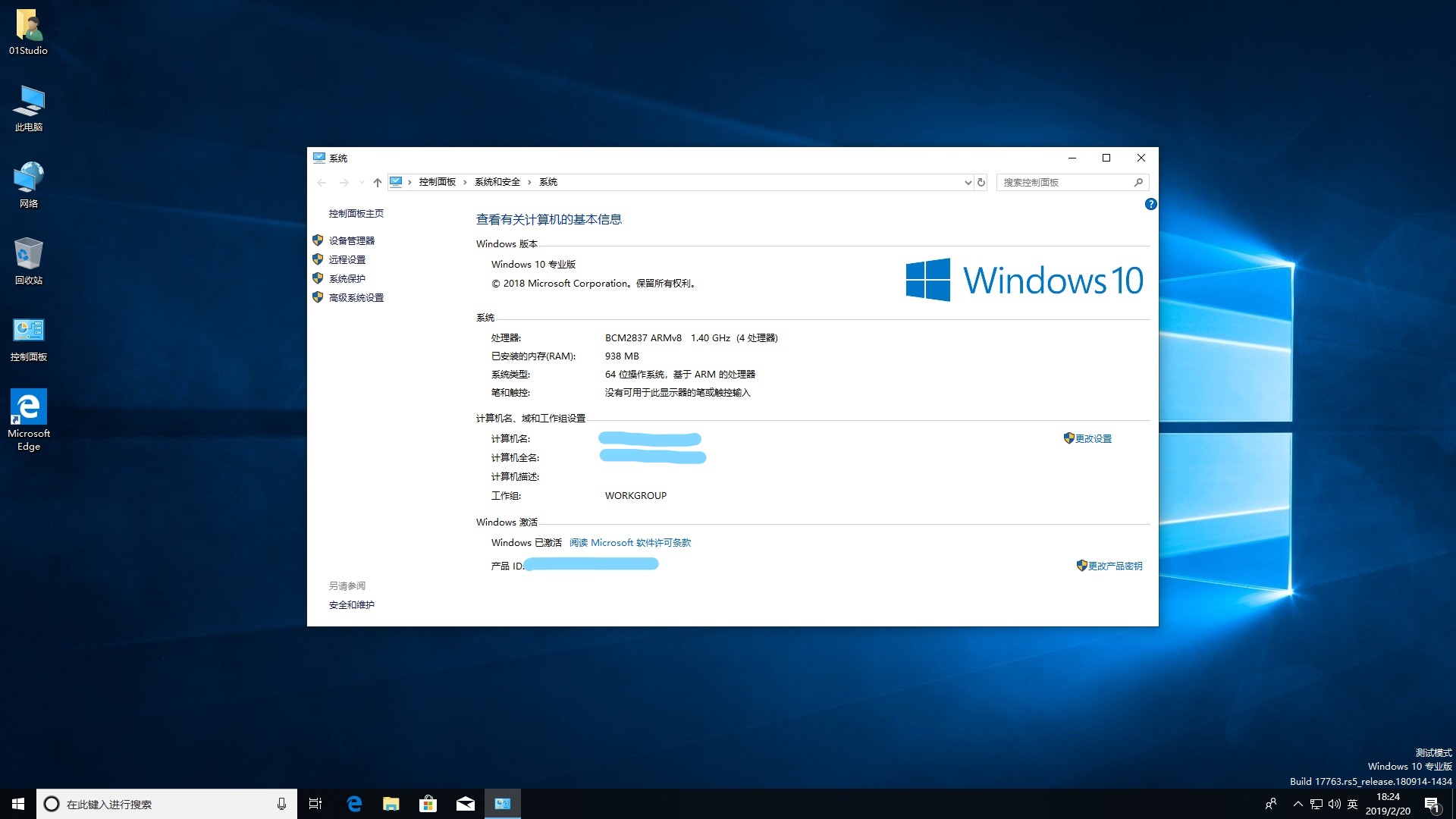Viewport: 1456px width, 819px height.
Task: Go to 控制面板 from the breadcrumb bar
Action: 436,182
